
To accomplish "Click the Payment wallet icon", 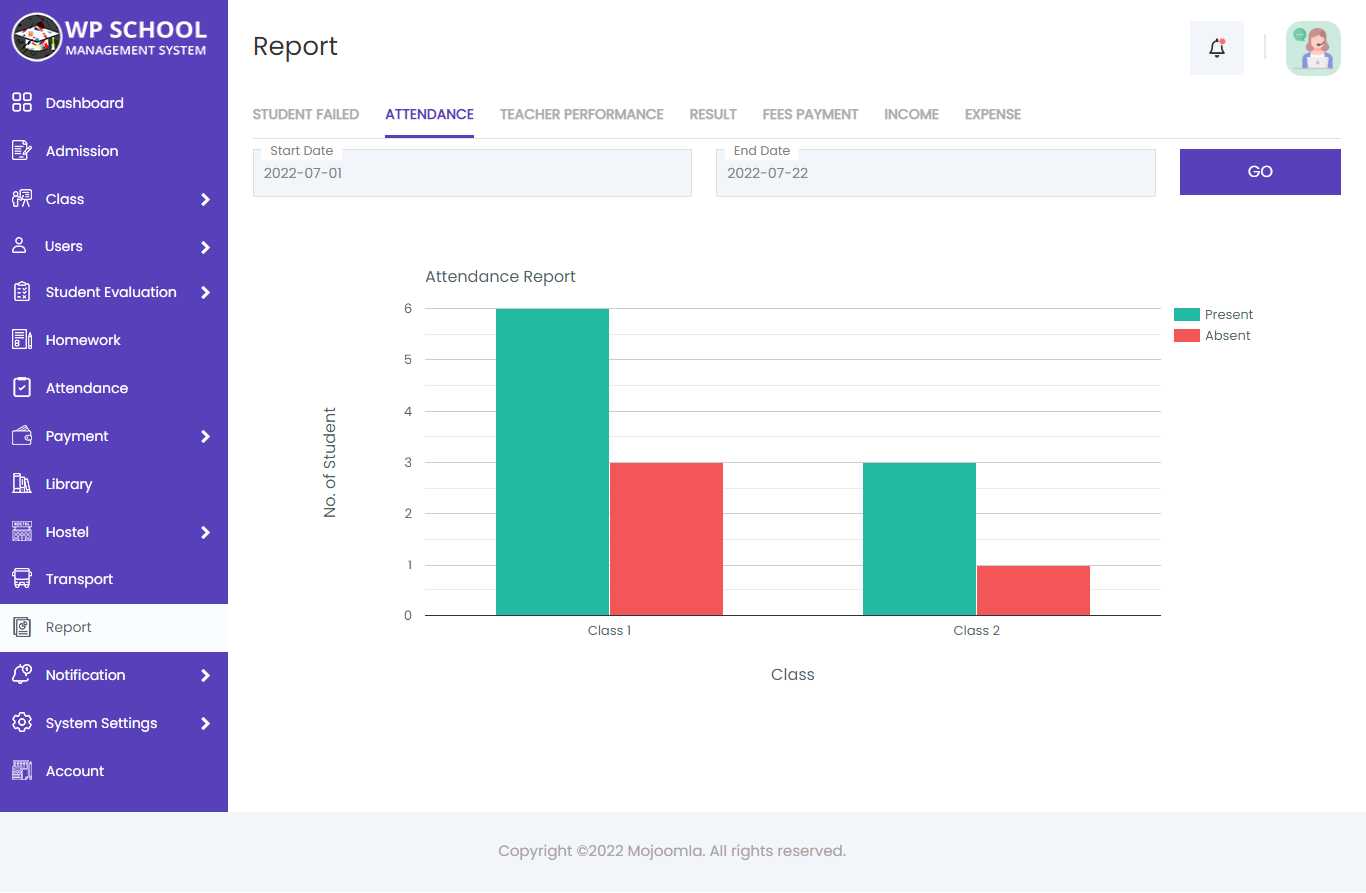I will [x=22, y=436].
